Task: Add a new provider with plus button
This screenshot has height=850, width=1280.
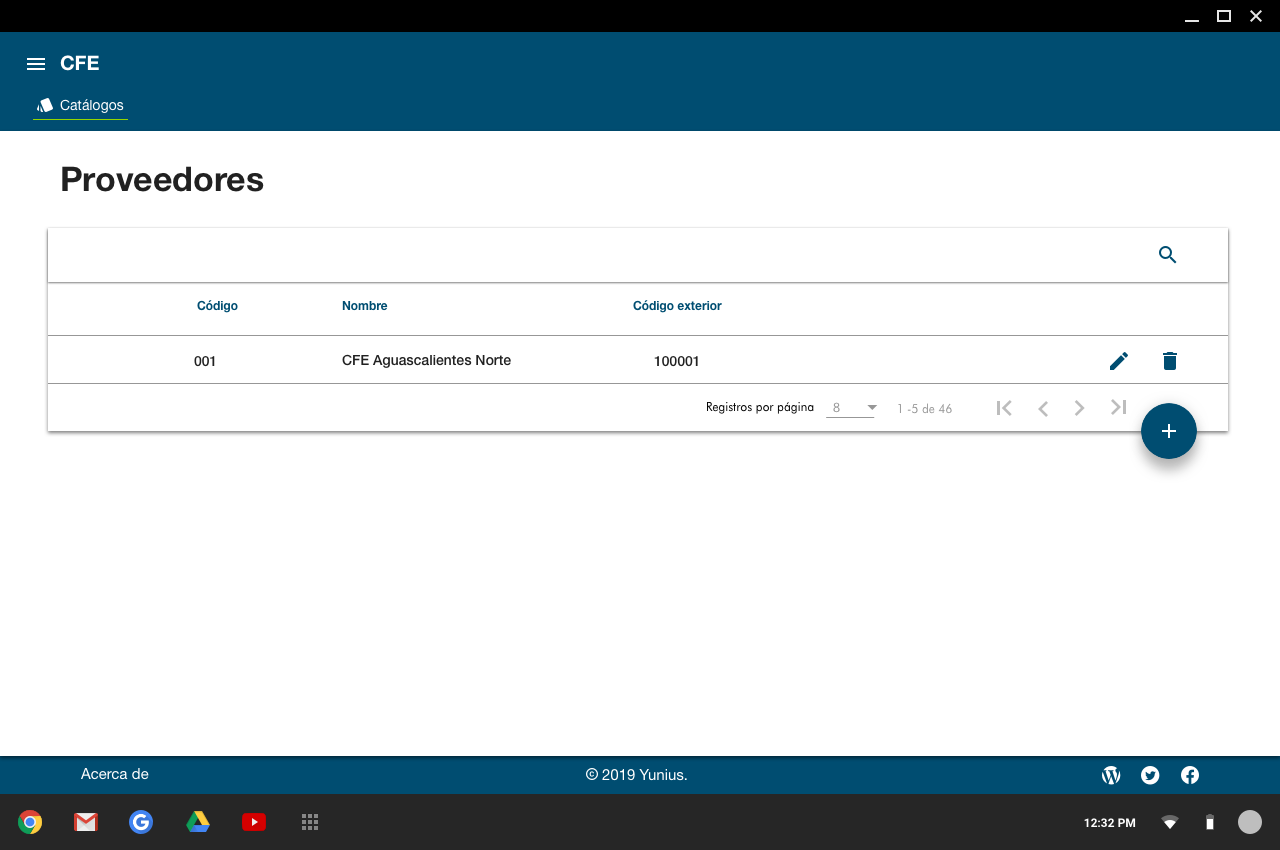Action: 1168,431
